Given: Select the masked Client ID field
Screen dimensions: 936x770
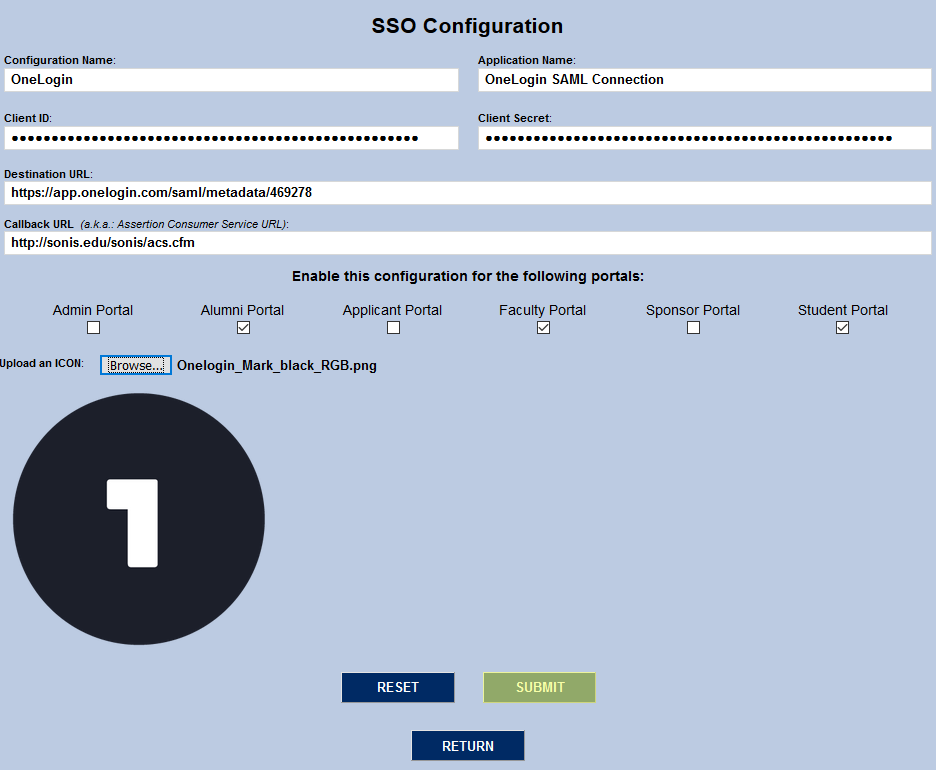Looking at the screenshot, I should [x=230, y=138].
